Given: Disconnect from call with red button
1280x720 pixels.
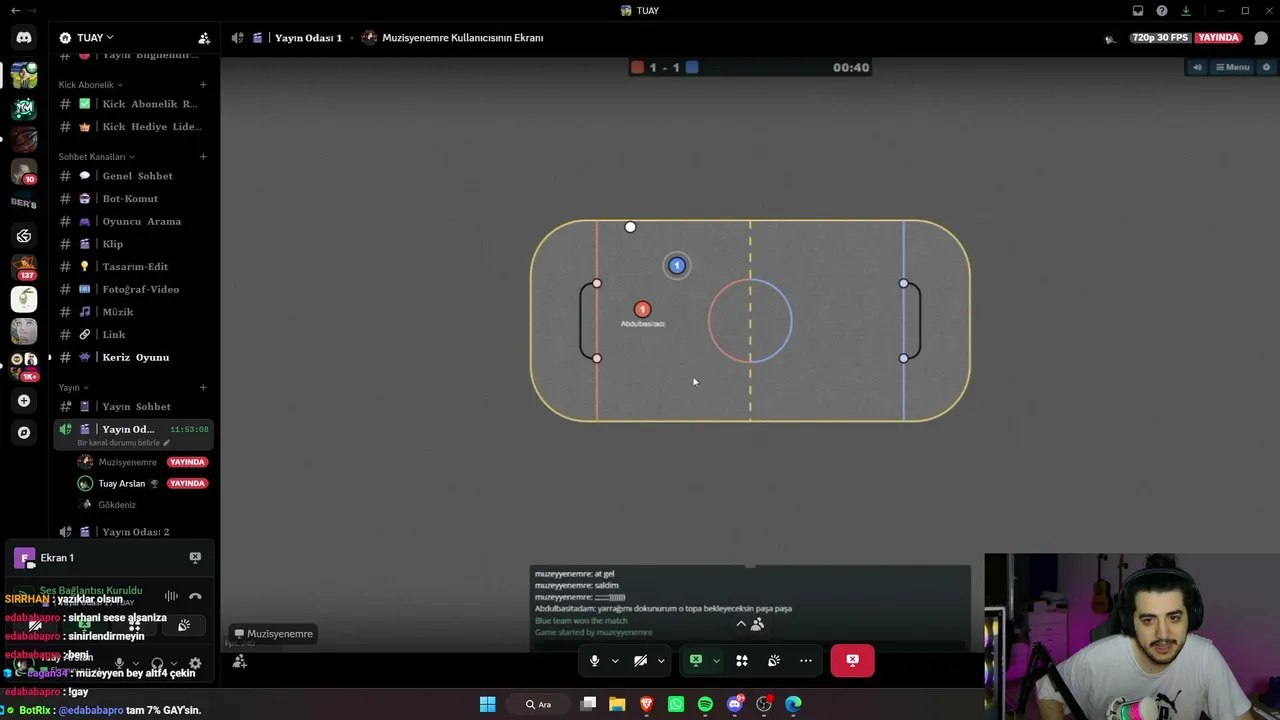Looking at the screenshot, I should click(852, 660).
